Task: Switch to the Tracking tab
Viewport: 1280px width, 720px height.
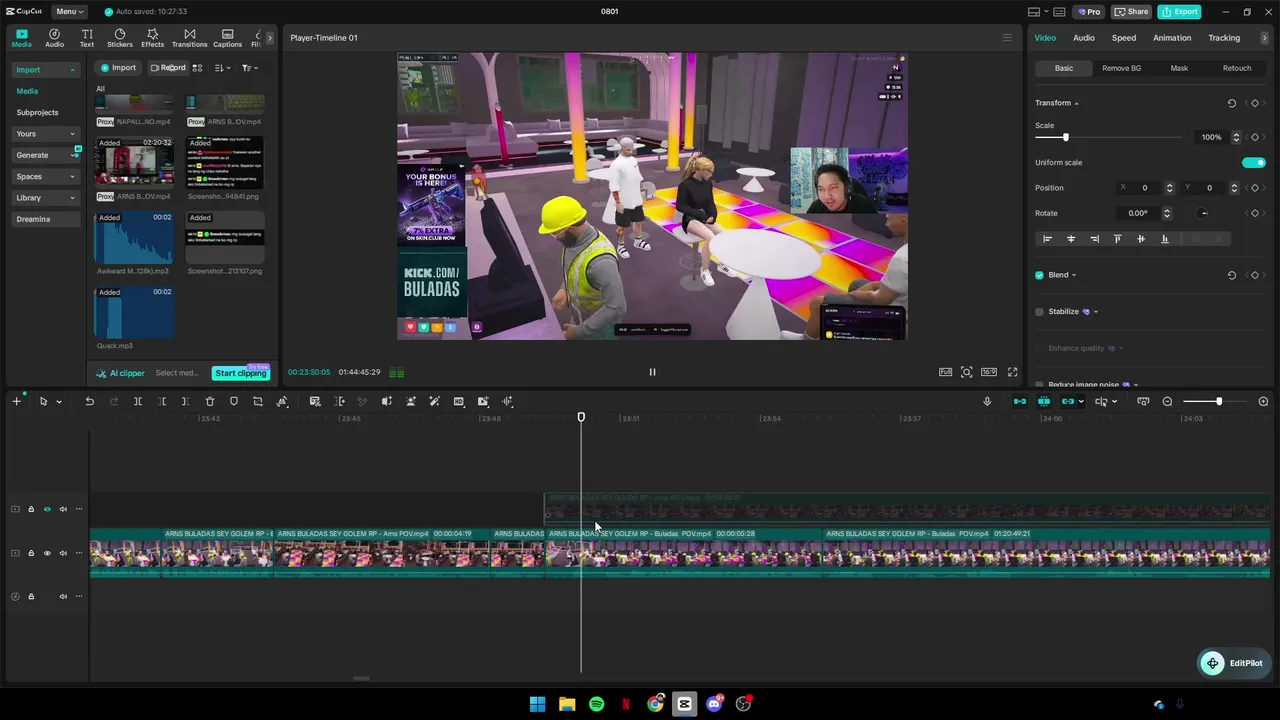Action: click(x=1224, y=38)
